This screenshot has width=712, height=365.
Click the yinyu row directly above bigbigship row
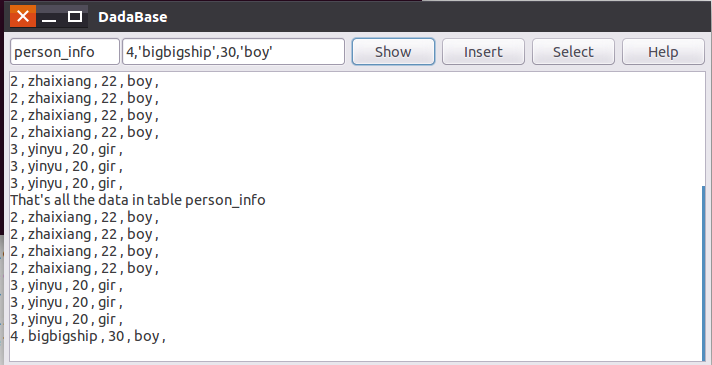click(x=66, y=320)
